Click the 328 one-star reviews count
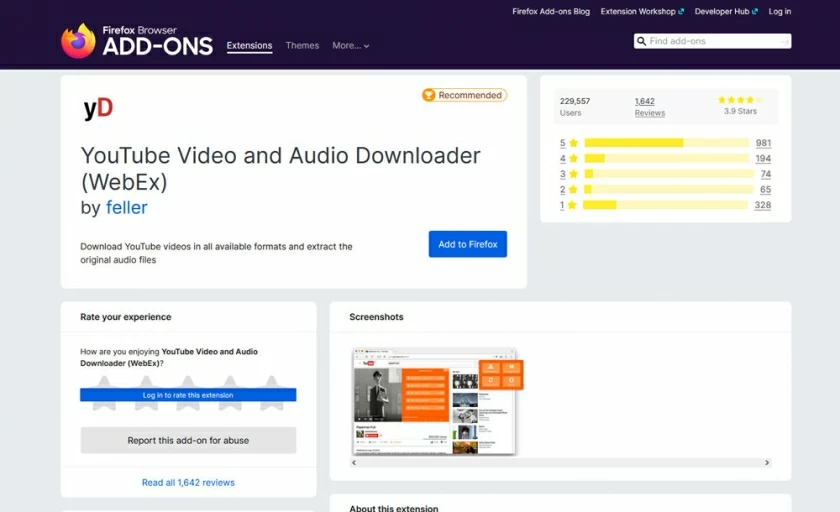Image resolution: width=840 pixels, height=512 pixels. (763, 205)
